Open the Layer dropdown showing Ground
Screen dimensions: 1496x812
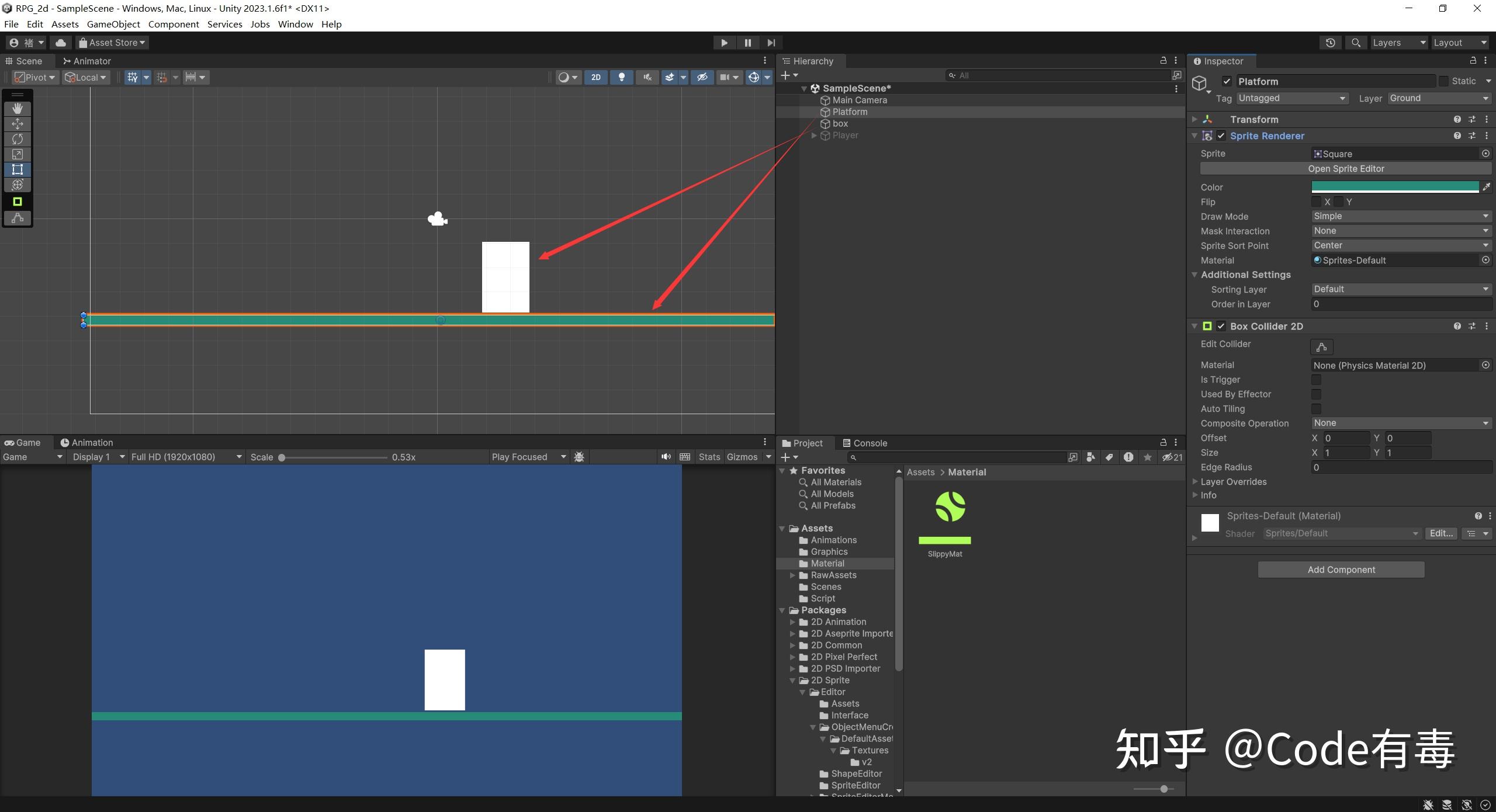[x=1439, y=98]
